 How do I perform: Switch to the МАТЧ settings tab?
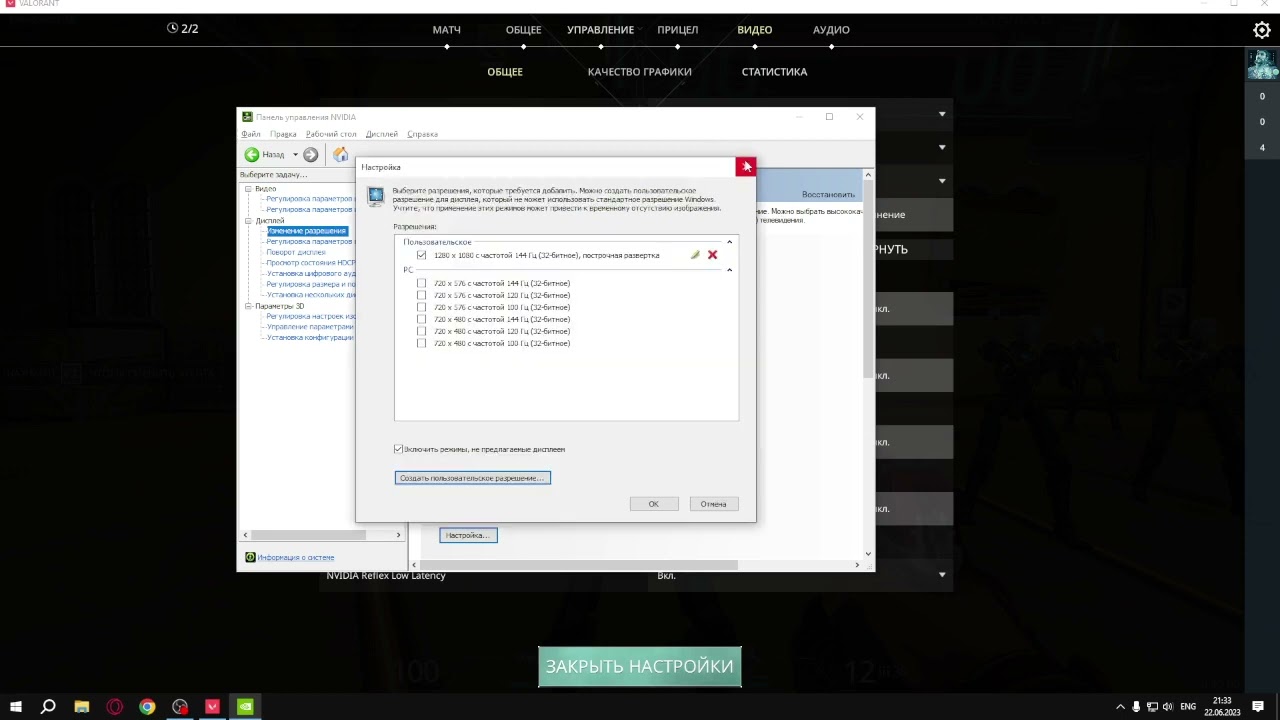[x=446, y=30]
